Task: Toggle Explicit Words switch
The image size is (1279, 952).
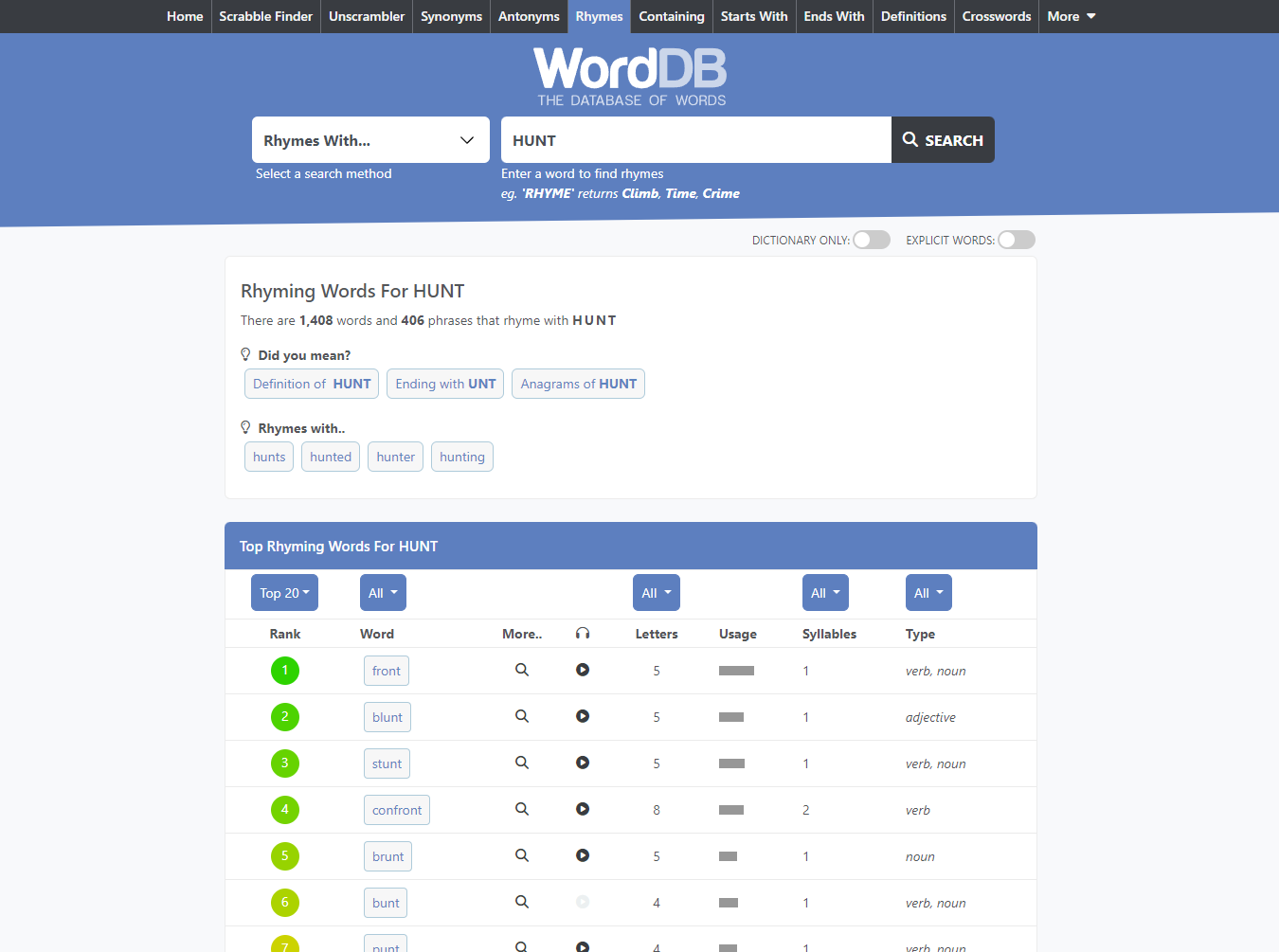Action: coord(1017,240)
